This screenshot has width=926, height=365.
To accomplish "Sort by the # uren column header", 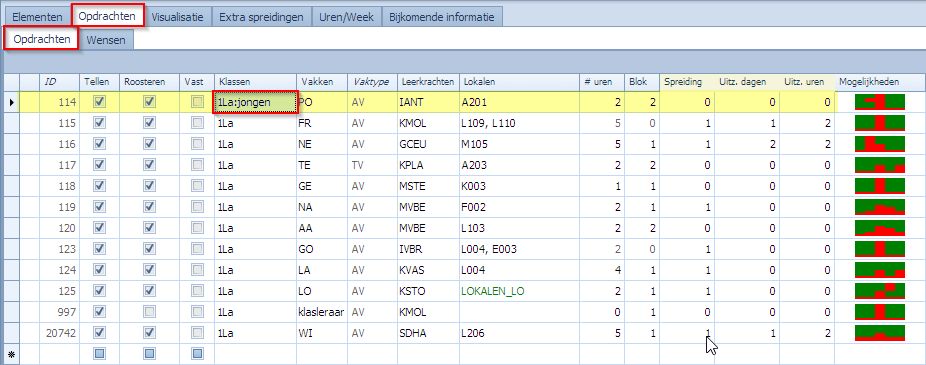I will (602, 82).
